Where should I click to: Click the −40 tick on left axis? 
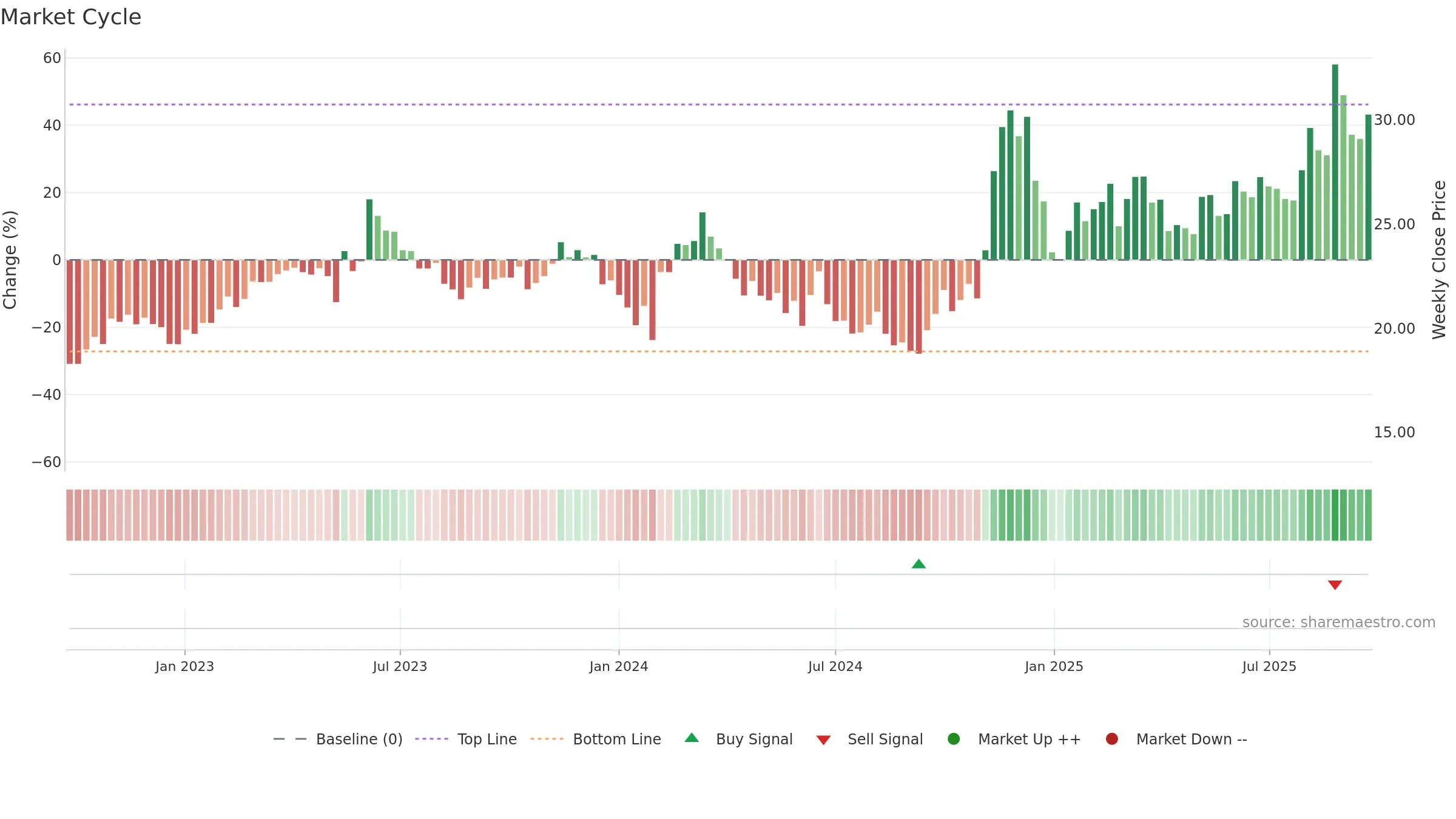(47, 395)
